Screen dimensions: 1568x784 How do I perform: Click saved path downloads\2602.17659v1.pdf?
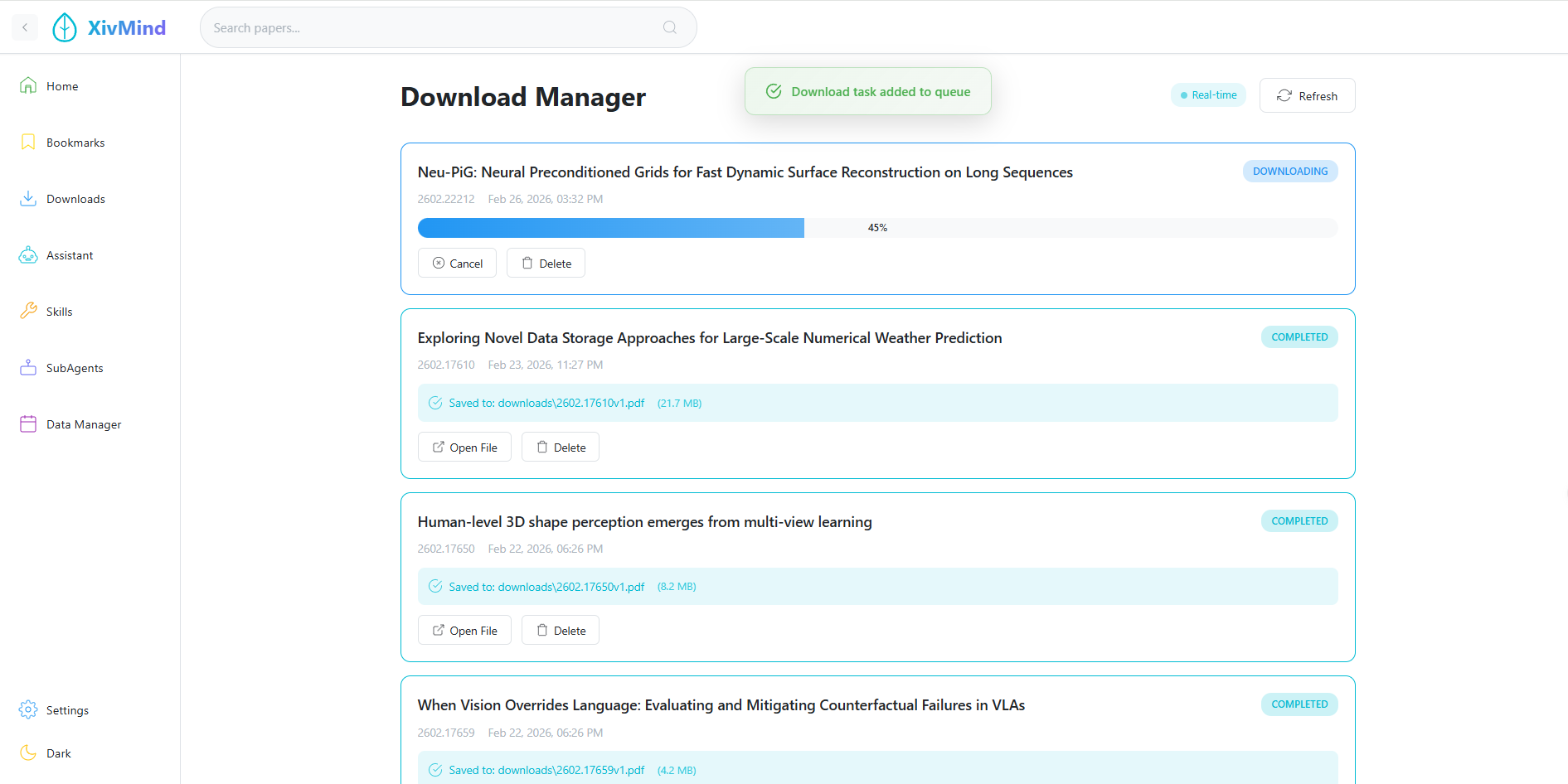coord(571,770)
